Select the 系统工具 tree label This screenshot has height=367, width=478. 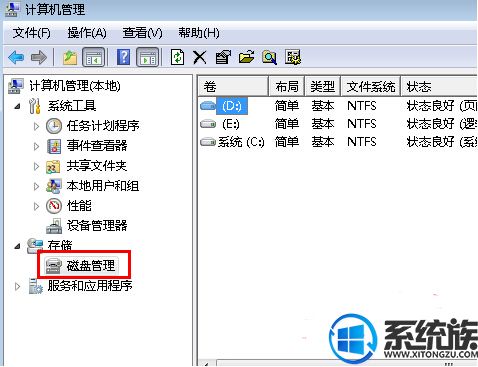click(x=72, y=106)
